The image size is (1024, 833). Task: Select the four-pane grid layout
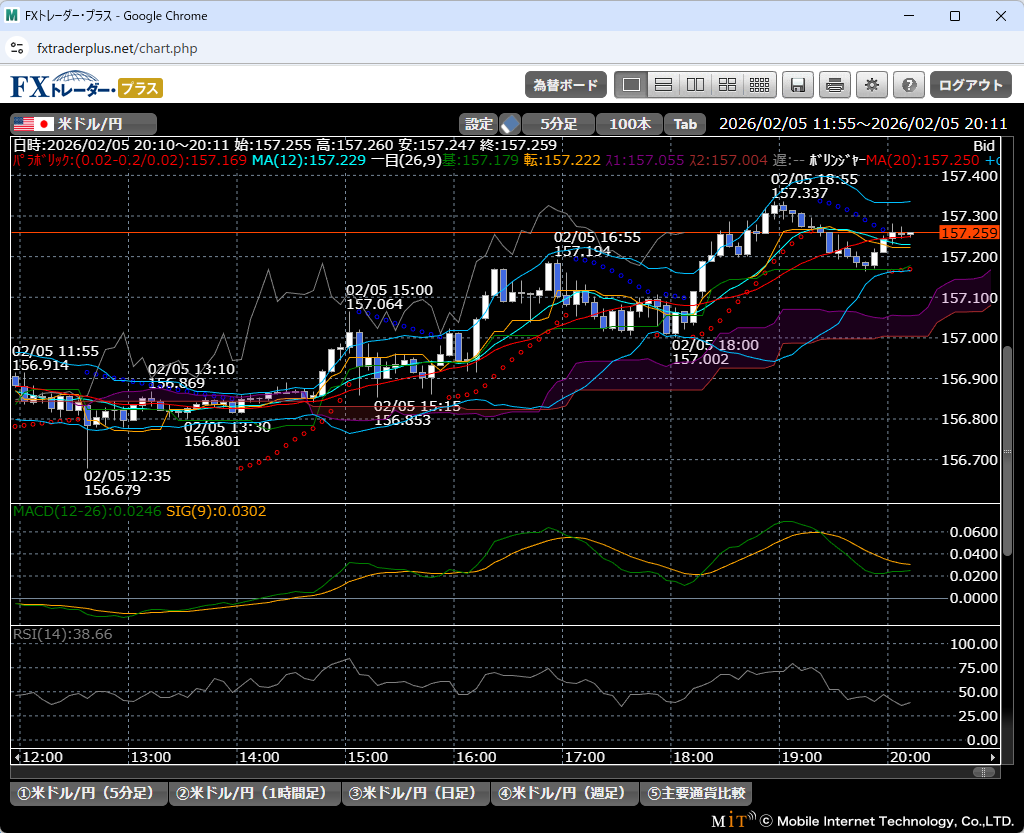click(x=727, y=85)
